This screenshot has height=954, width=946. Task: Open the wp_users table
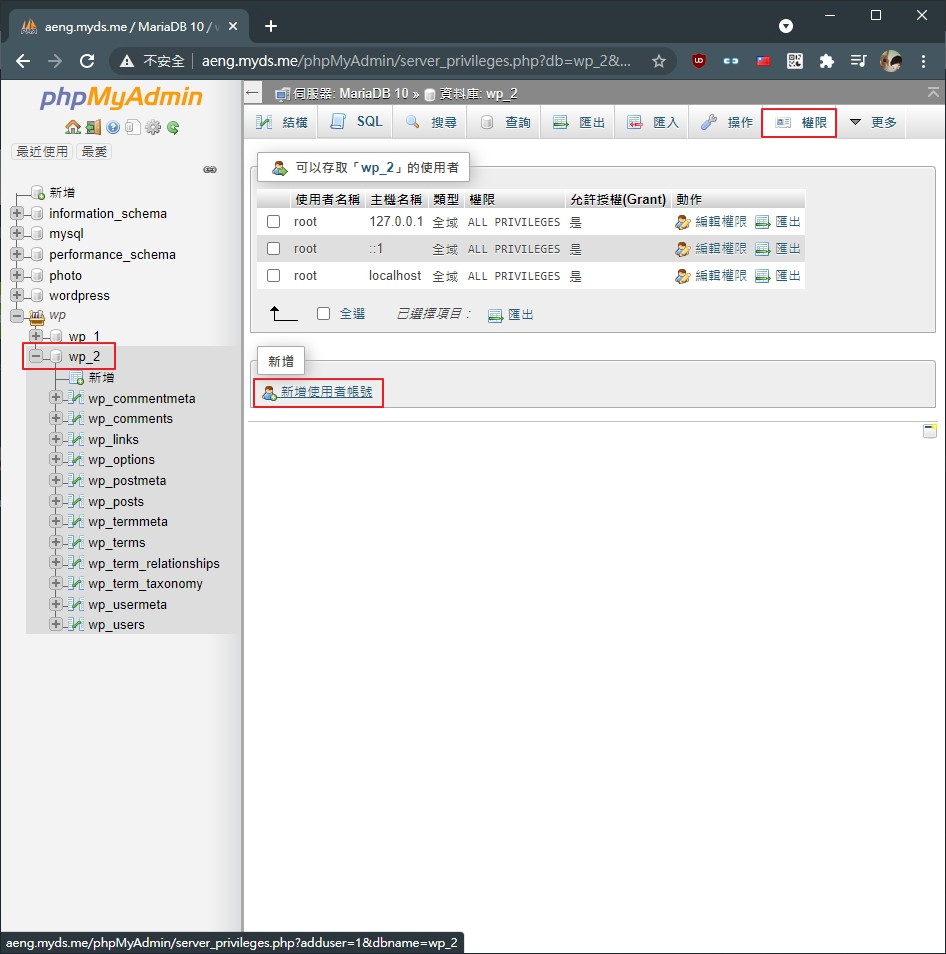[x=116, y=624]
